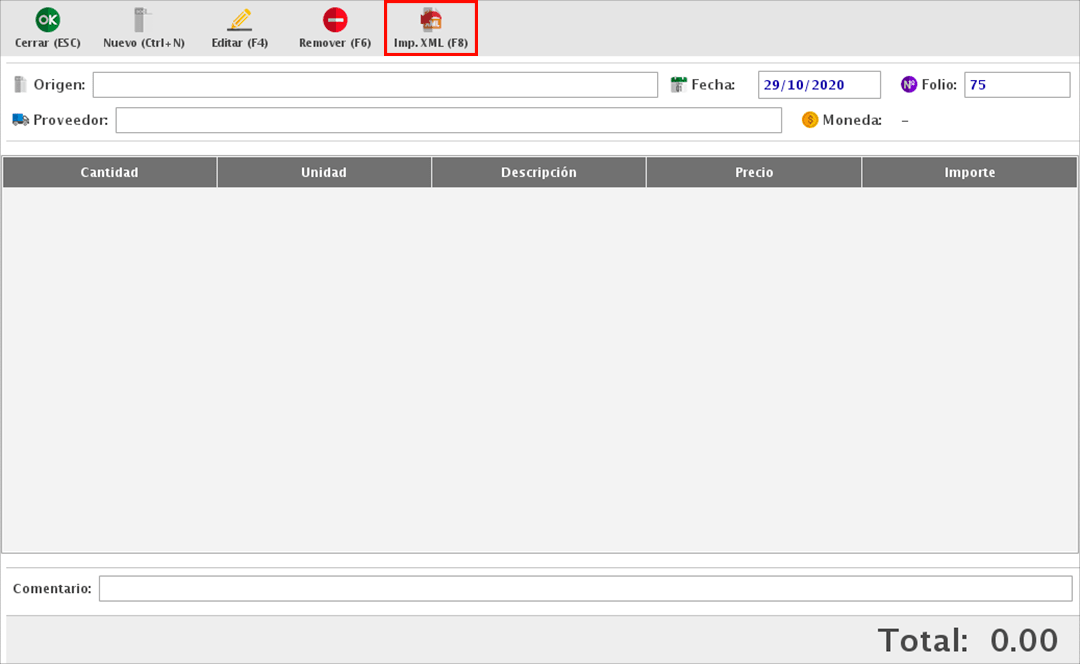Click the truck icon beside Proveedor

click(21, 120)
